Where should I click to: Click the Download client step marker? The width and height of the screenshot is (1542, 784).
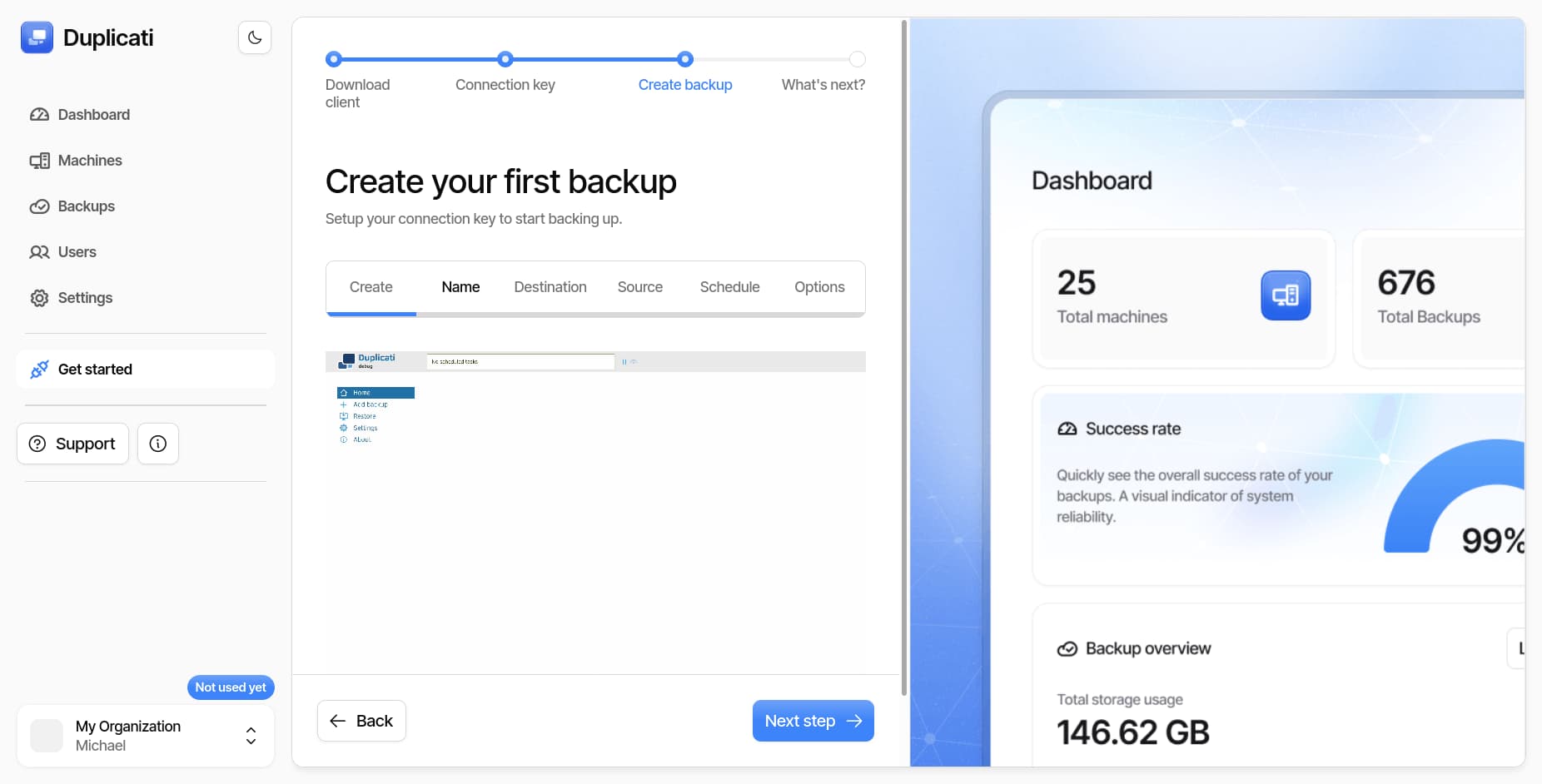pyautogui.click(x=334, y=59)
